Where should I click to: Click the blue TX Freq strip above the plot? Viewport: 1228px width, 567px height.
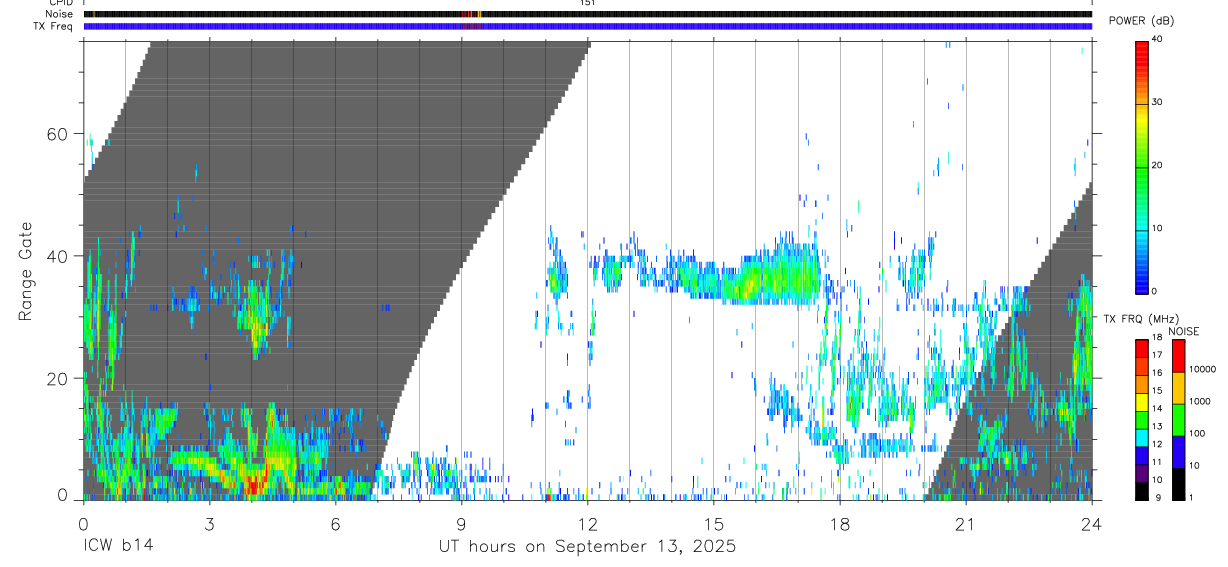(587, 26)
